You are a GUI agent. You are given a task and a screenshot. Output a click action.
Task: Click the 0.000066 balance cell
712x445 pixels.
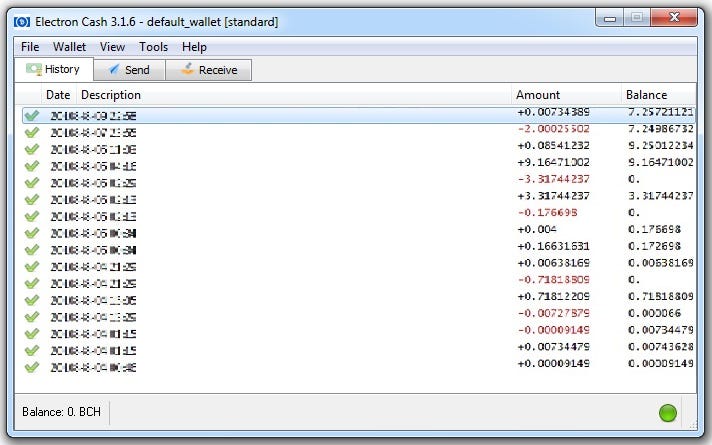(654, 313)
